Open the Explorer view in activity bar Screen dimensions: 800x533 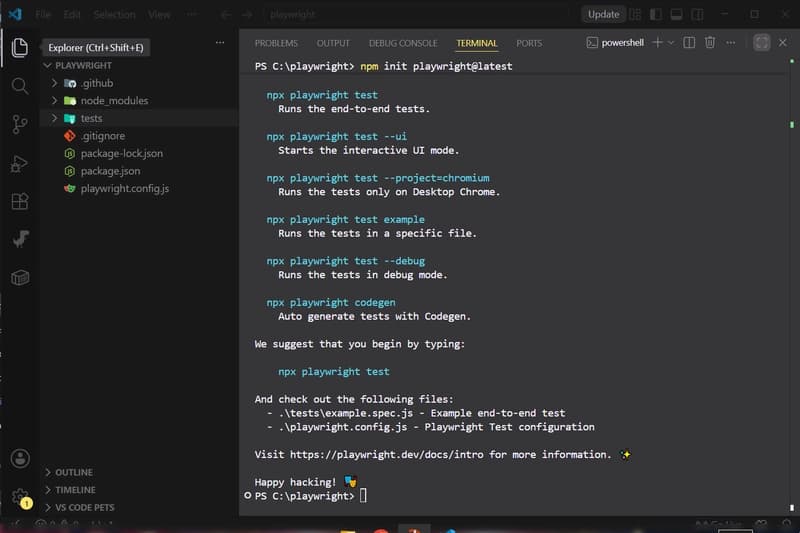pos(19,47)
